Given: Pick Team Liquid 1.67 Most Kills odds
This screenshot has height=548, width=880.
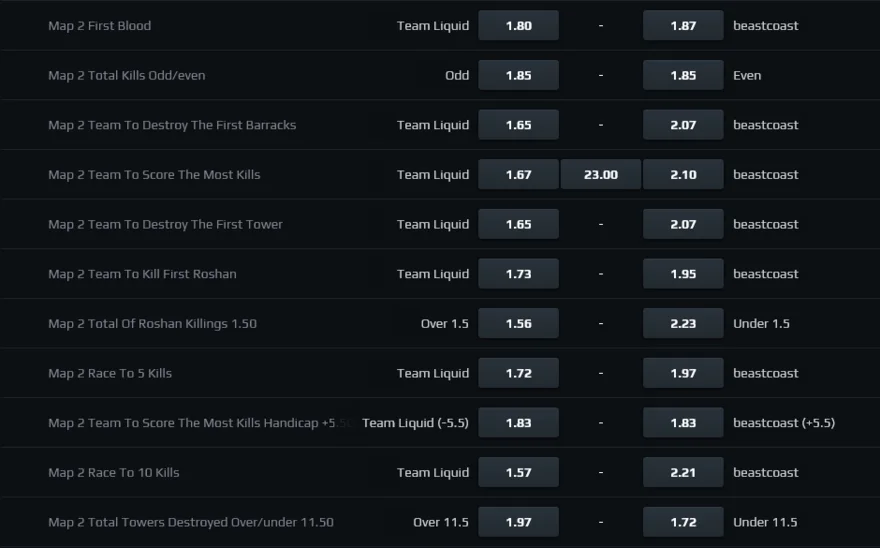Looking at the screenshot, I should [x=518, y=175].
